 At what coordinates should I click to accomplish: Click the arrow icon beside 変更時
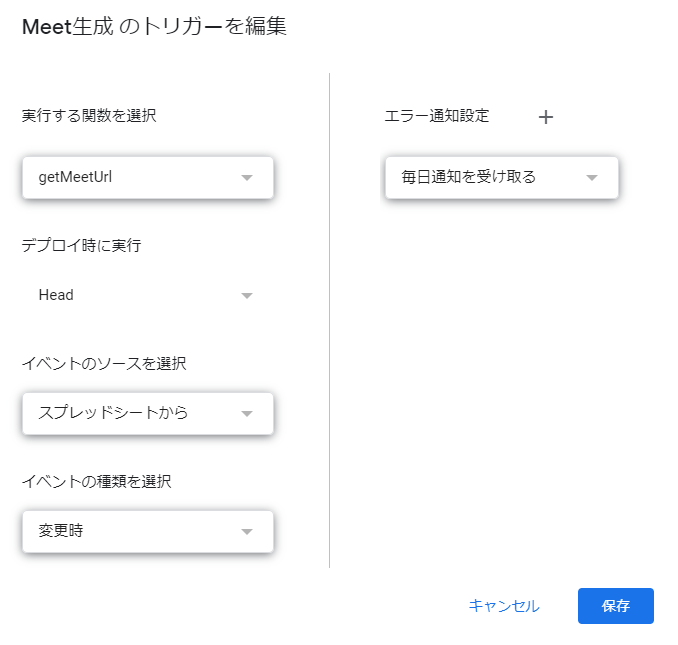pyautogui.click(x=247, y=531)
